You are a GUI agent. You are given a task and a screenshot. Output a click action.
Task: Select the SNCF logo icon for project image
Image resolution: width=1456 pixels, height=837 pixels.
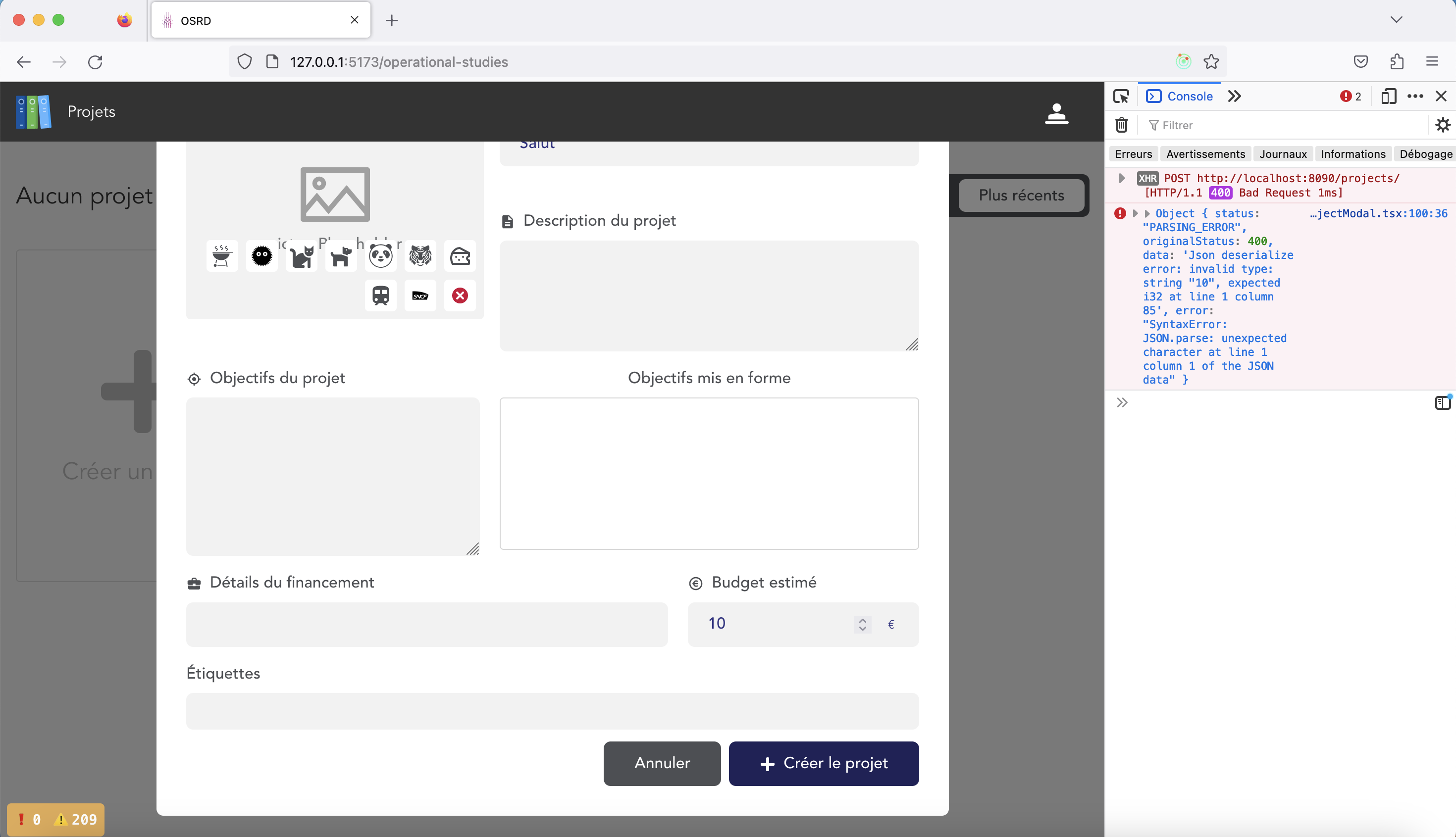tap(420, 295)
